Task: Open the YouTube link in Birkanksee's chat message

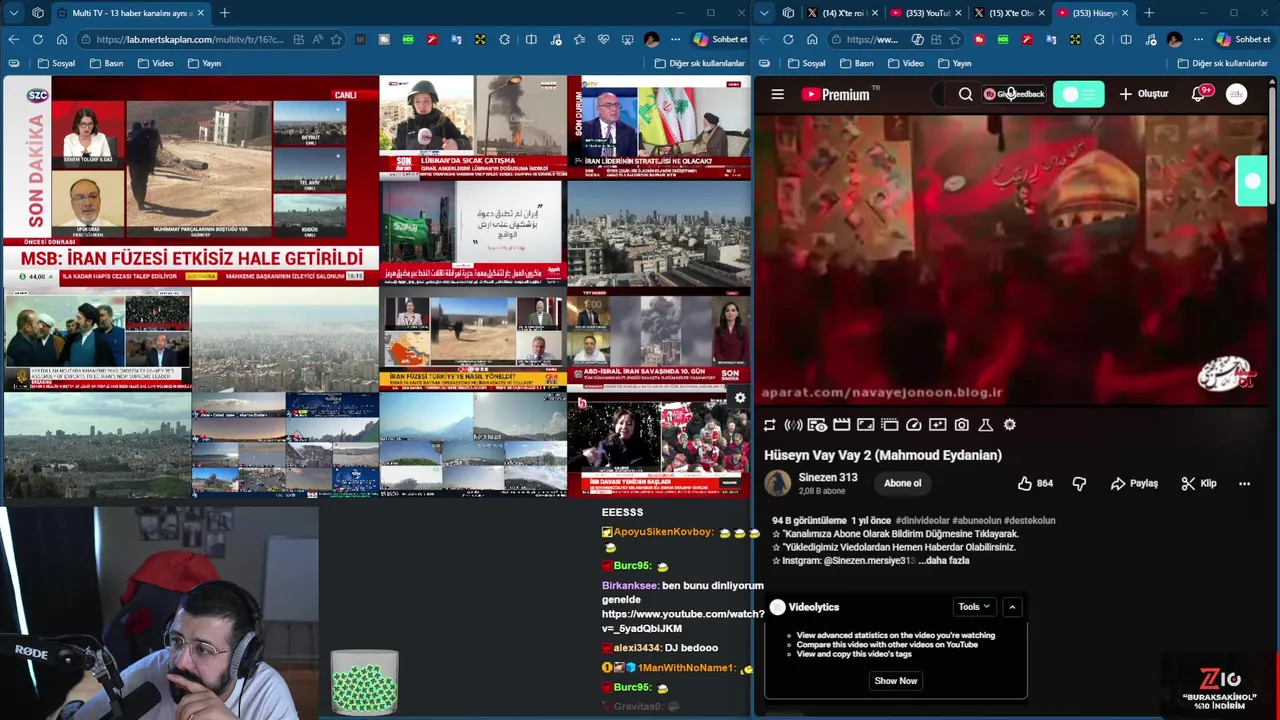Action: pos(683,620)
